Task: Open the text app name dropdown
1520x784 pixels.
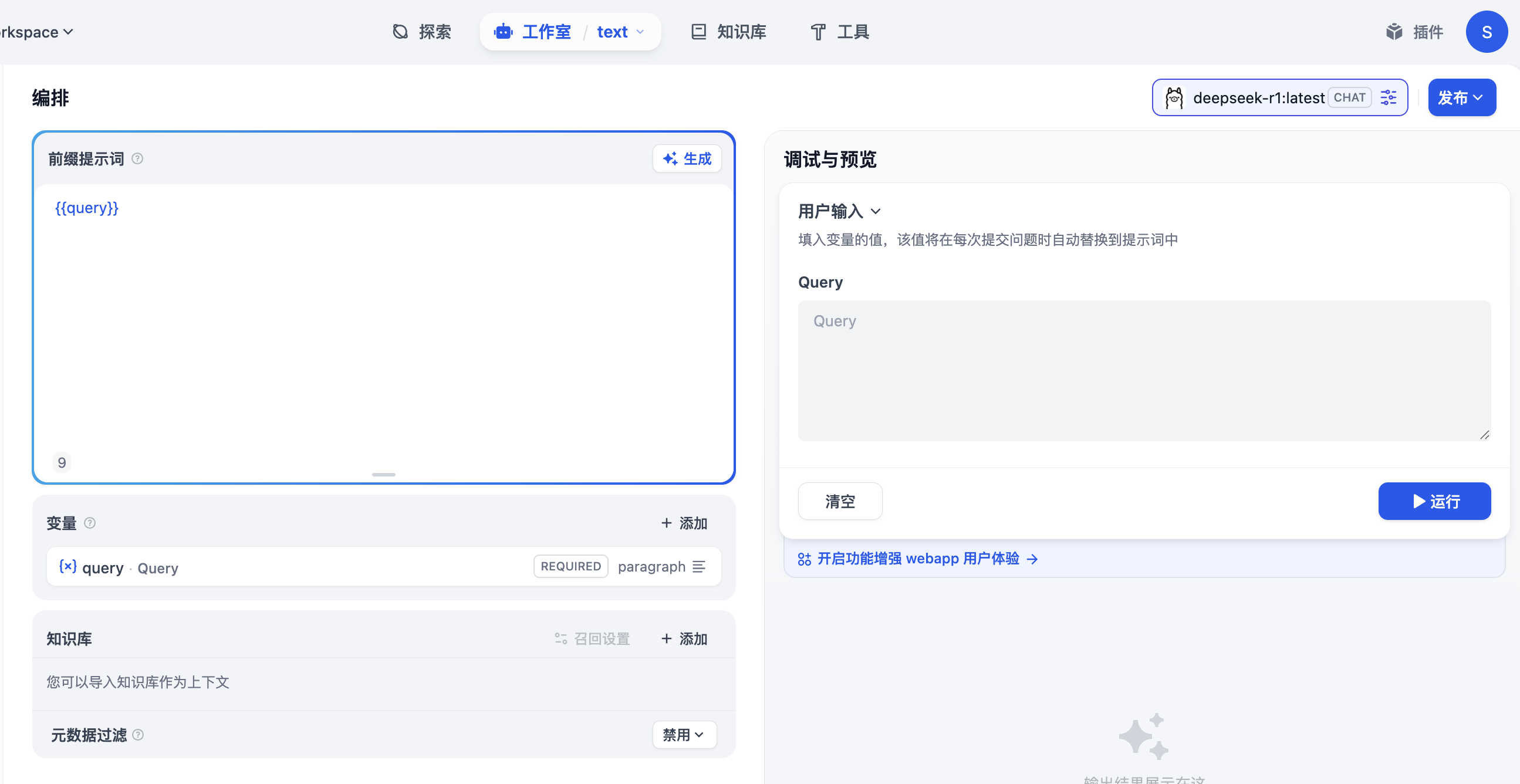Action: pos(620,32)
